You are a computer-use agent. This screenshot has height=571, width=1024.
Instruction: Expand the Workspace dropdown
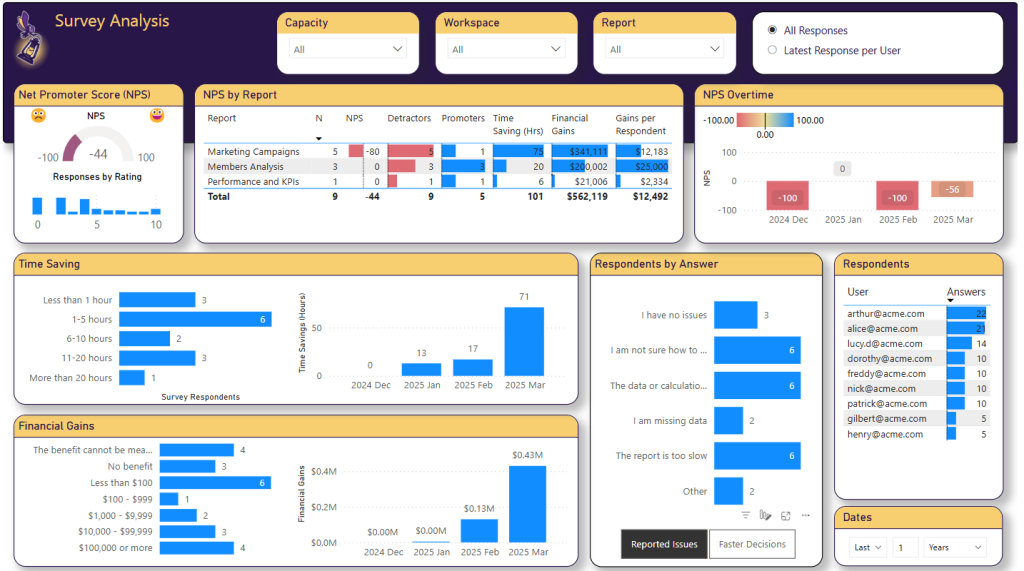pyautogui.click(x=506, y=49)
